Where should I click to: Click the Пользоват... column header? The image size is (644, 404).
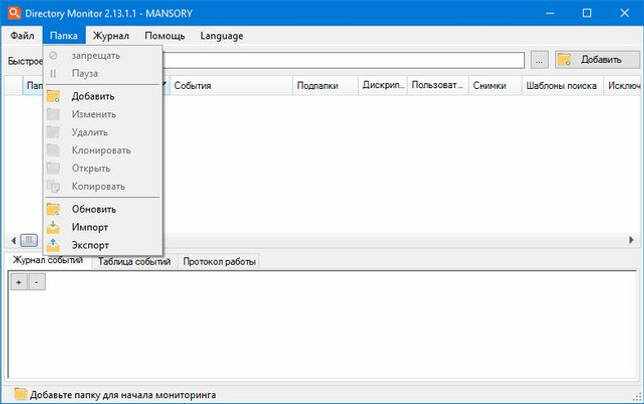(438, 85)
